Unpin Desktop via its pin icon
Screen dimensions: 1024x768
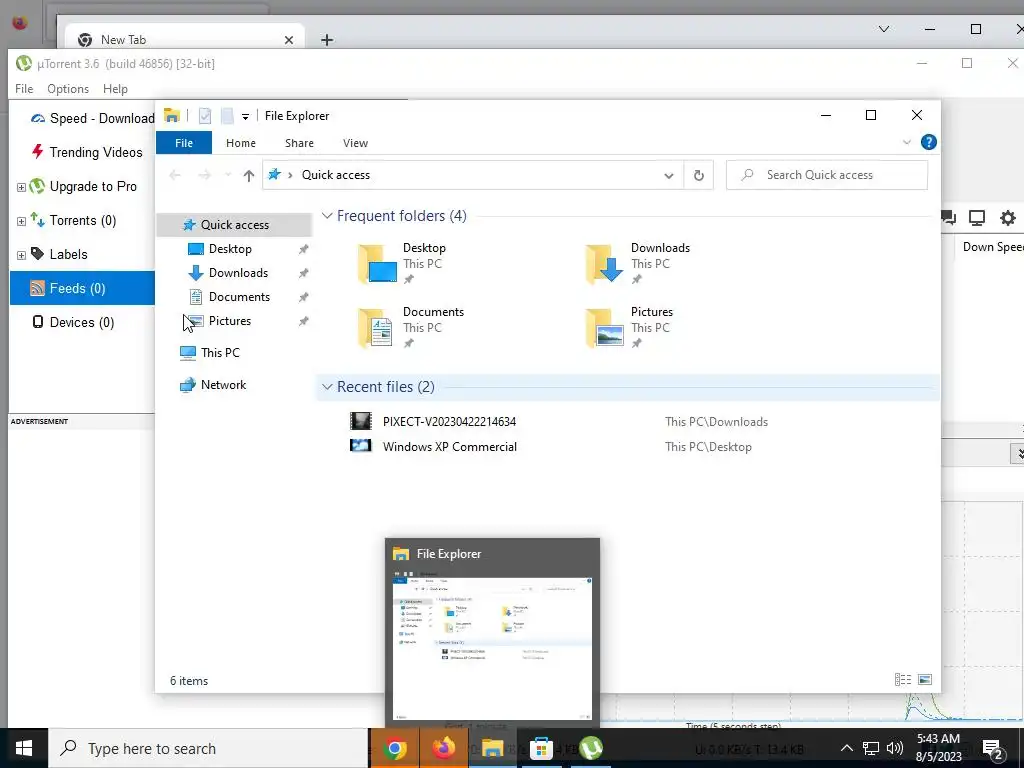(x=303, y=249)
